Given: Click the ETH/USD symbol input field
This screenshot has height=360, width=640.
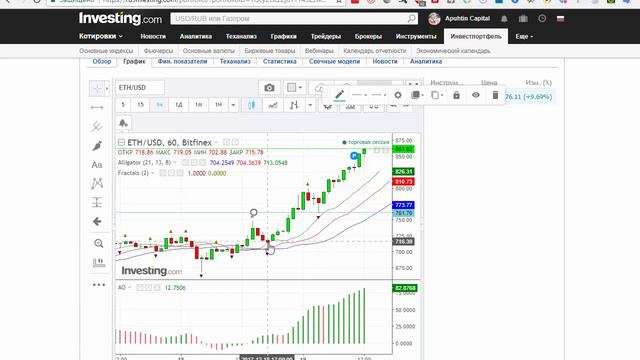Looking at the screenshot, I should tap(140, 88).
